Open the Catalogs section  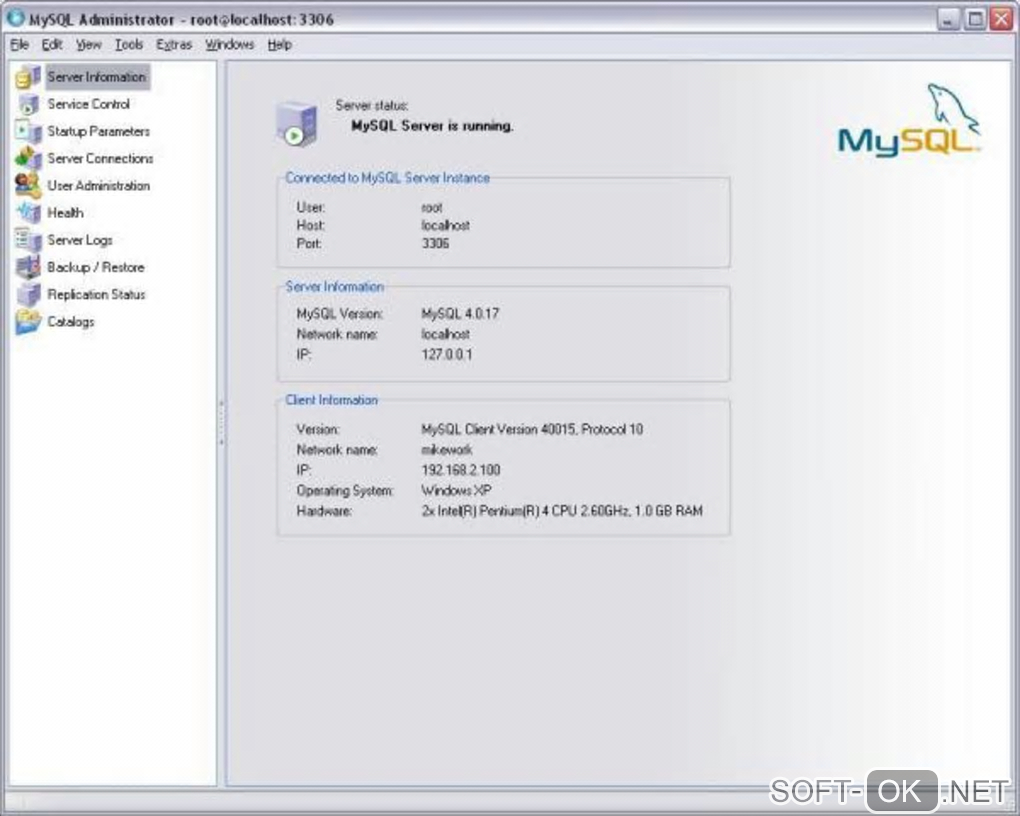[x=70, y=322]
